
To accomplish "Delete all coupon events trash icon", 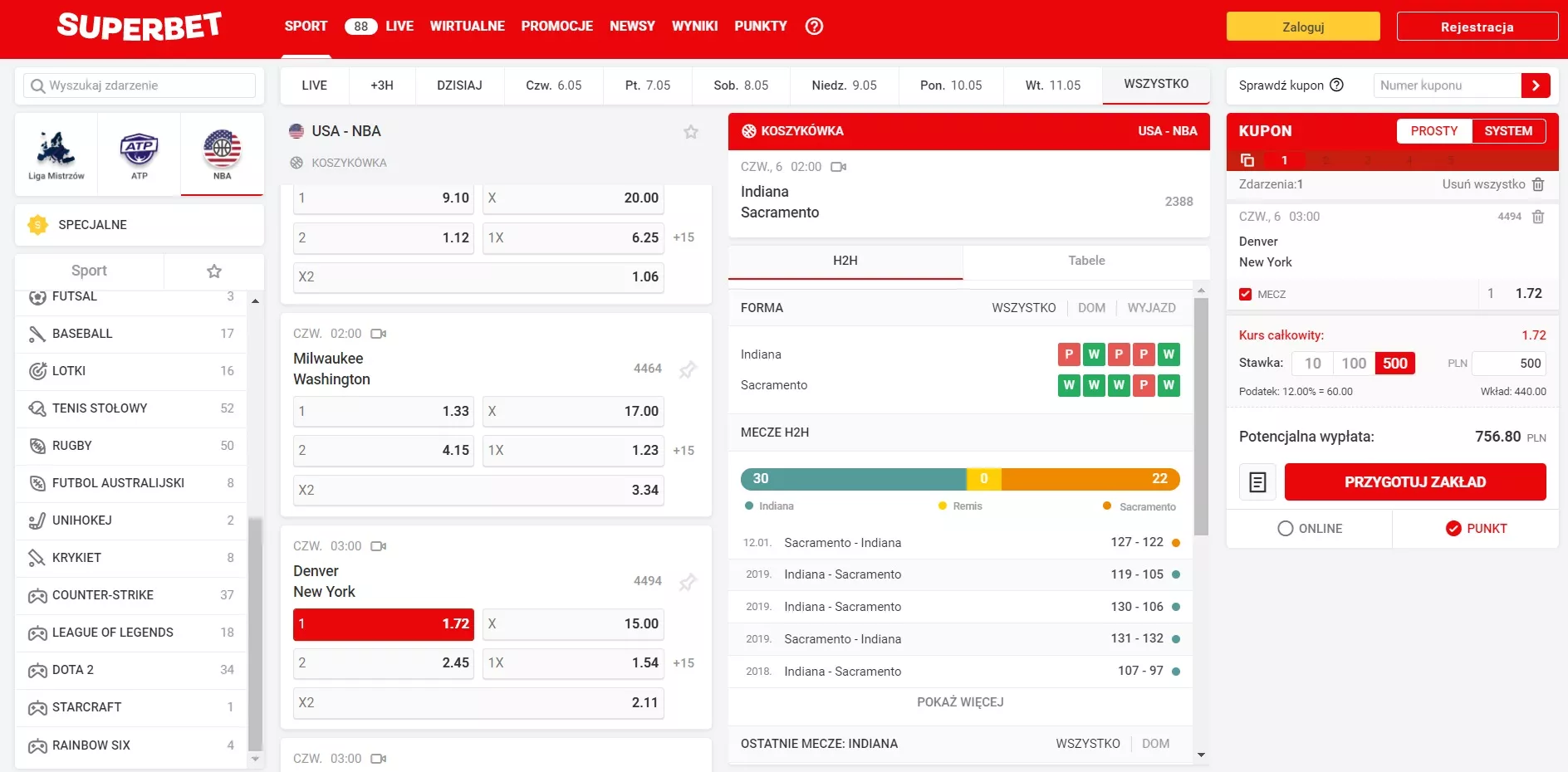I will (1538, 184).
